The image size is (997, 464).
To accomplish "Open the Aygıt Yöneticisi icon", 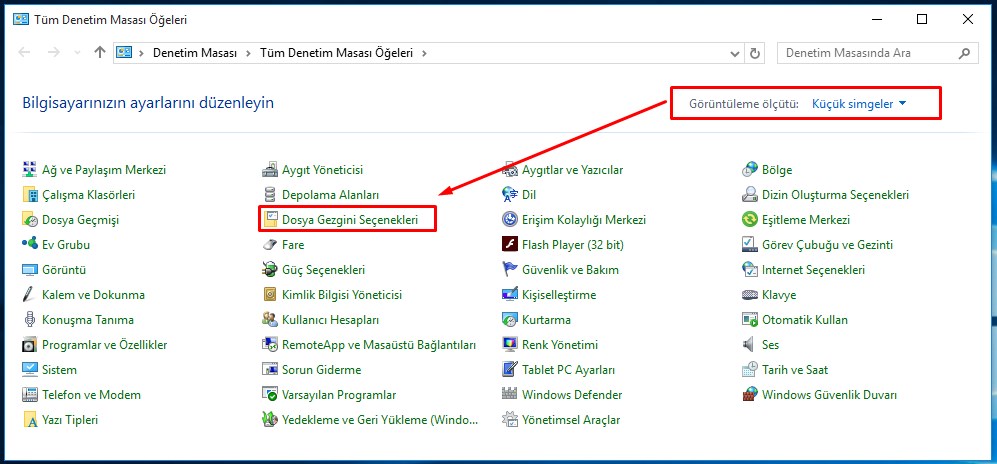I will (269, 170).
